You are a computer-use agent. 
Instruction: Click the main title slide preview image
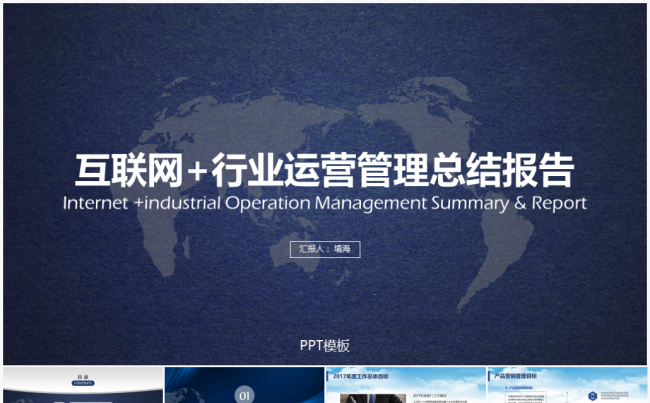tap(325, 184)
